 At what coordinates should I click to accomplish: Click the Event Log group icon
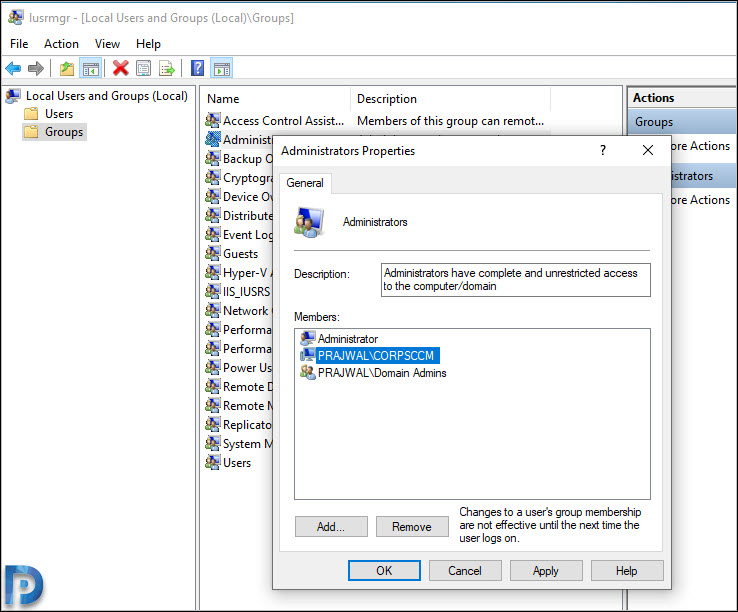(213, 234)
